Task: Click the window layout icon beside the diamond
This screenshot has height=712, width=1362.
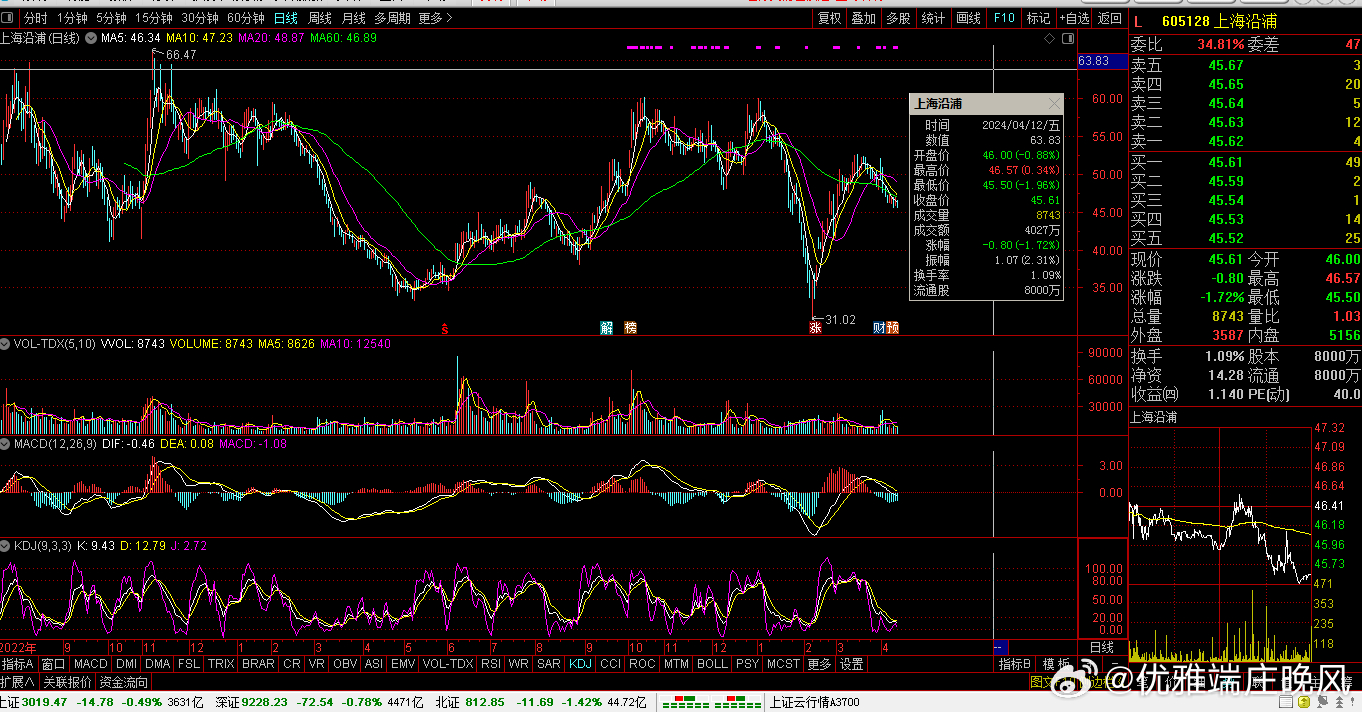Action: (1068, 38)
